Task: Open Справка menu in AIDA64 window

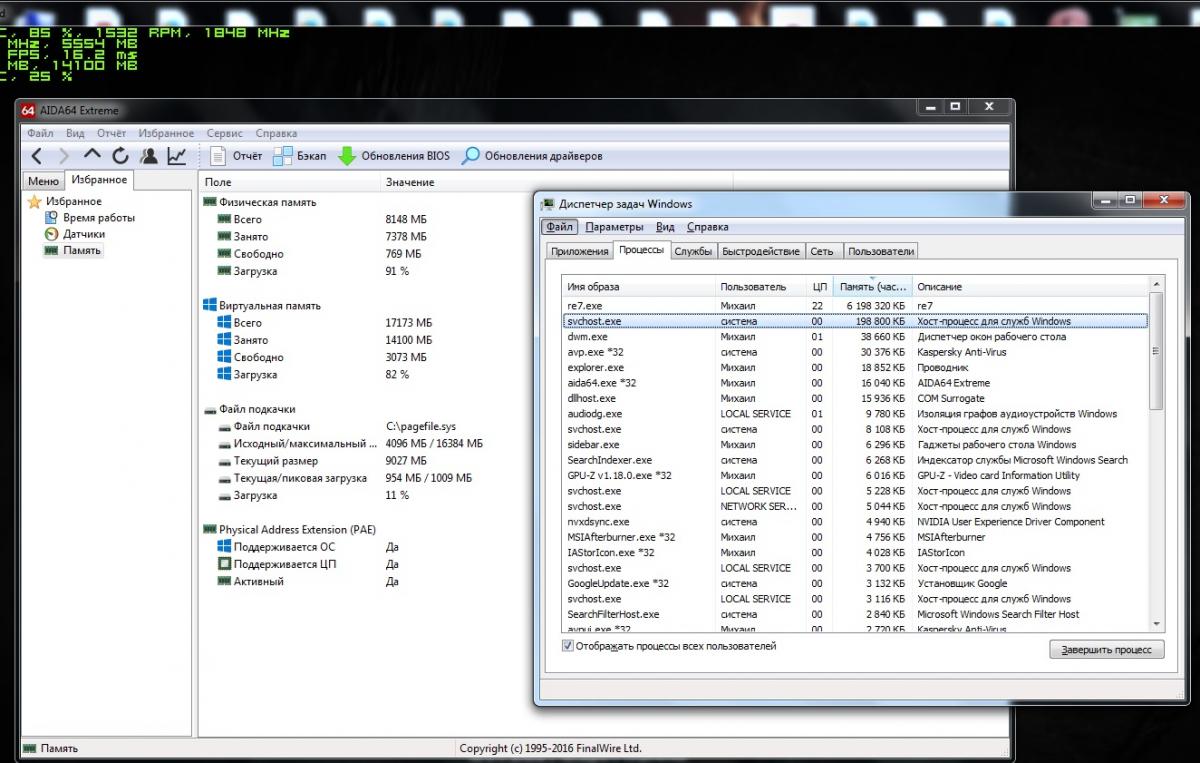Action: [x=276, y=133]
